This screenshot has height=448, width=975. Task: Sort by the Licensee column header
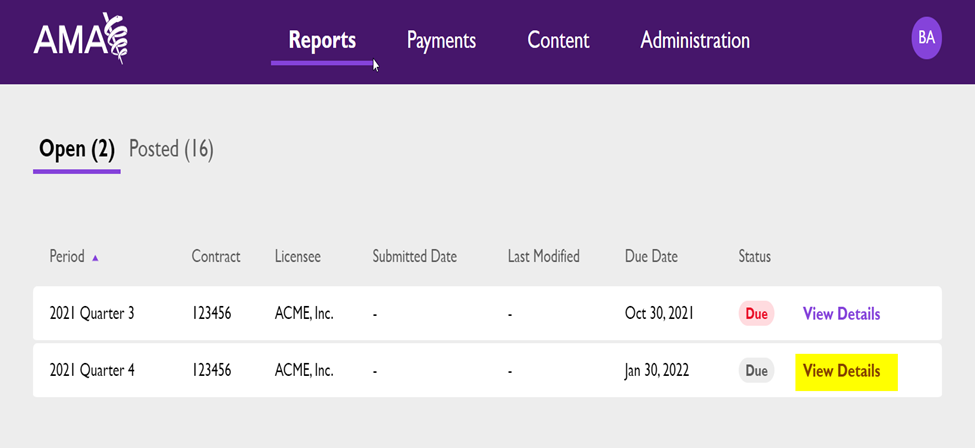click(x=298, y=256)
